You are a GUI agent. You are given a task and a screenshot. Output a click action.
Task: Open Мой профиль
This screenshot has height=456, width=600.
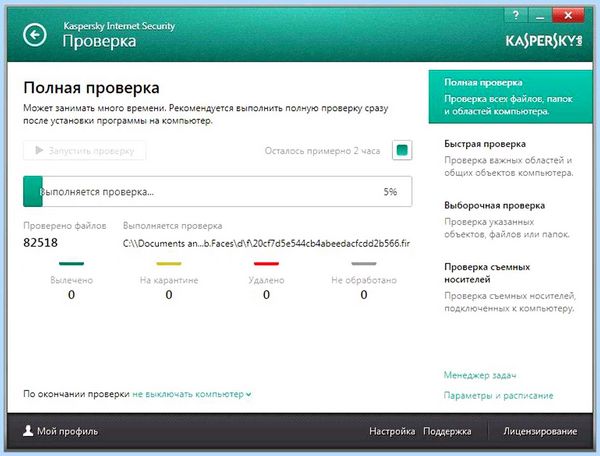pyautogui.click(x=60, y=431)
